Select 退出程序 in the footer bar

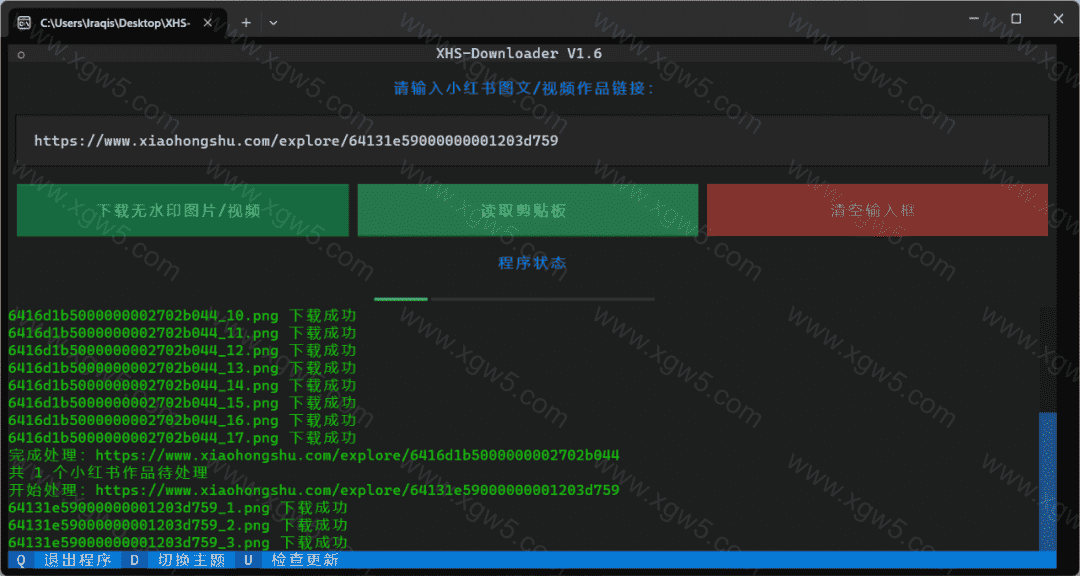tap(77, 560)
